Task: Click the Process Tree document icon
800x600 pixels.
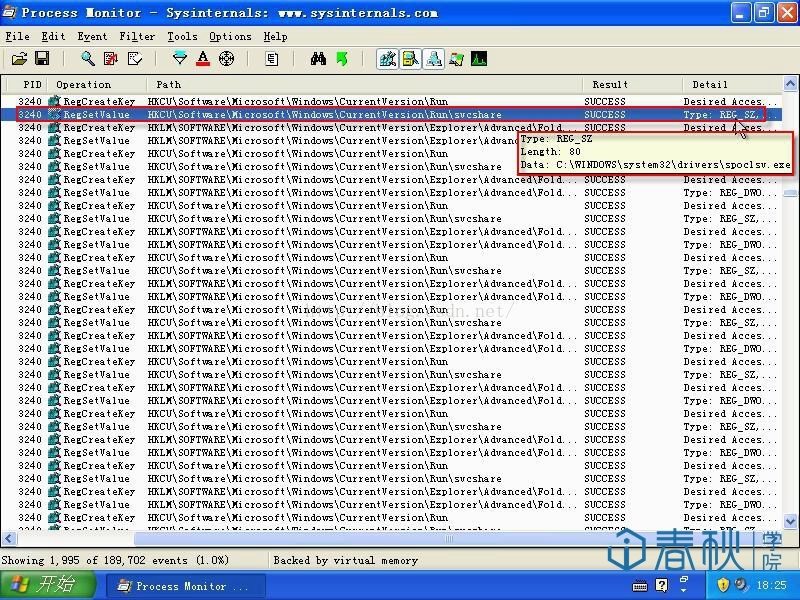Action: point(272,59)
